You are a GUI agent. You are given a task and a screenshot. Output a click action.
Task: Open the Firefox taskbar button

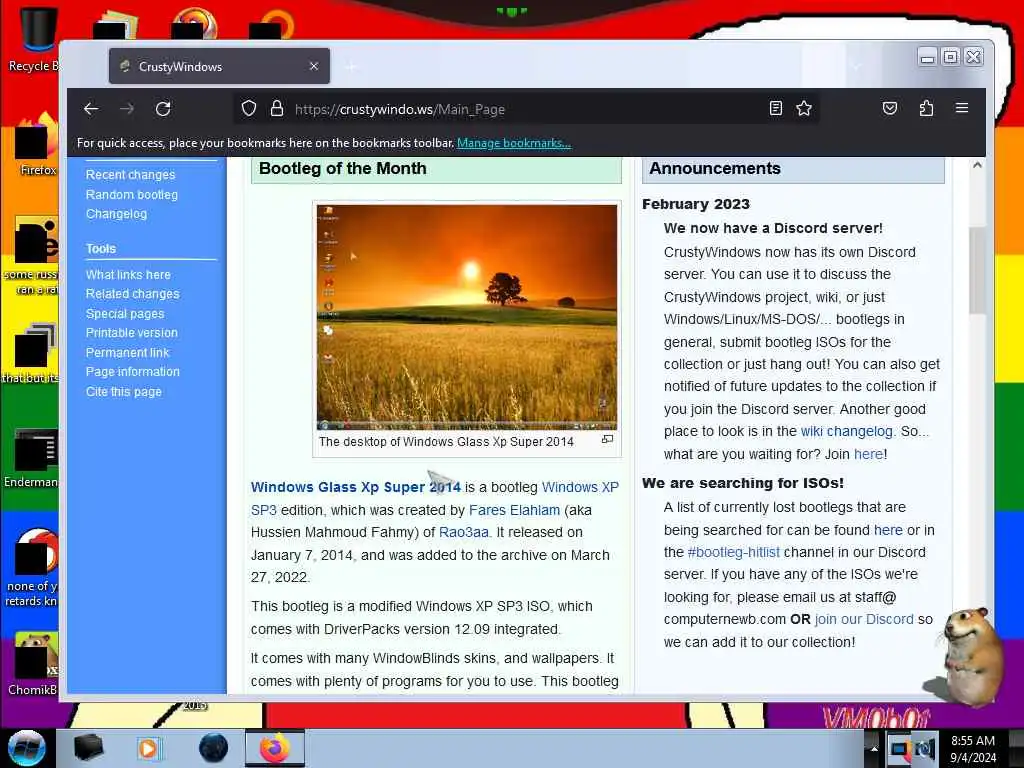point(275,748)
